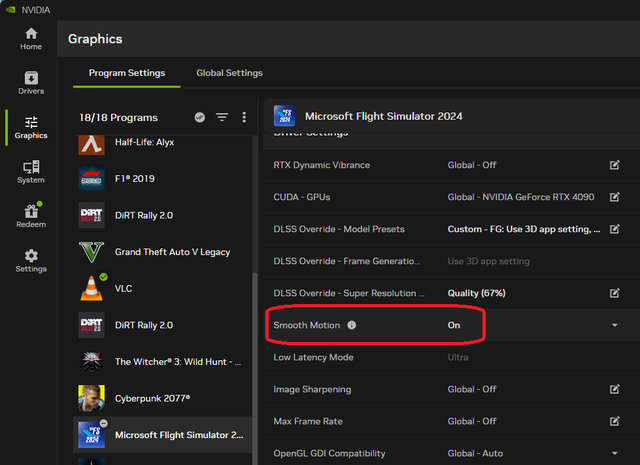Open the Drivers section
This screenshot has width=640, height=465.
(x=31, y=83)
